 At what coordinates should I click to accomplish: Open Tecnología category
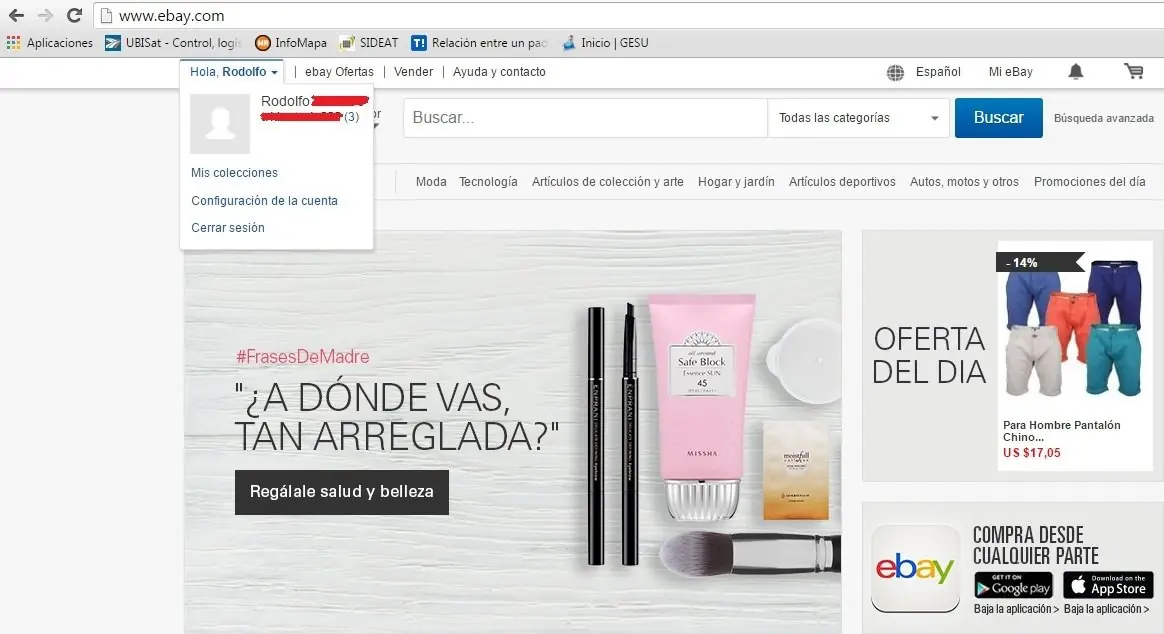click(488, 181)
